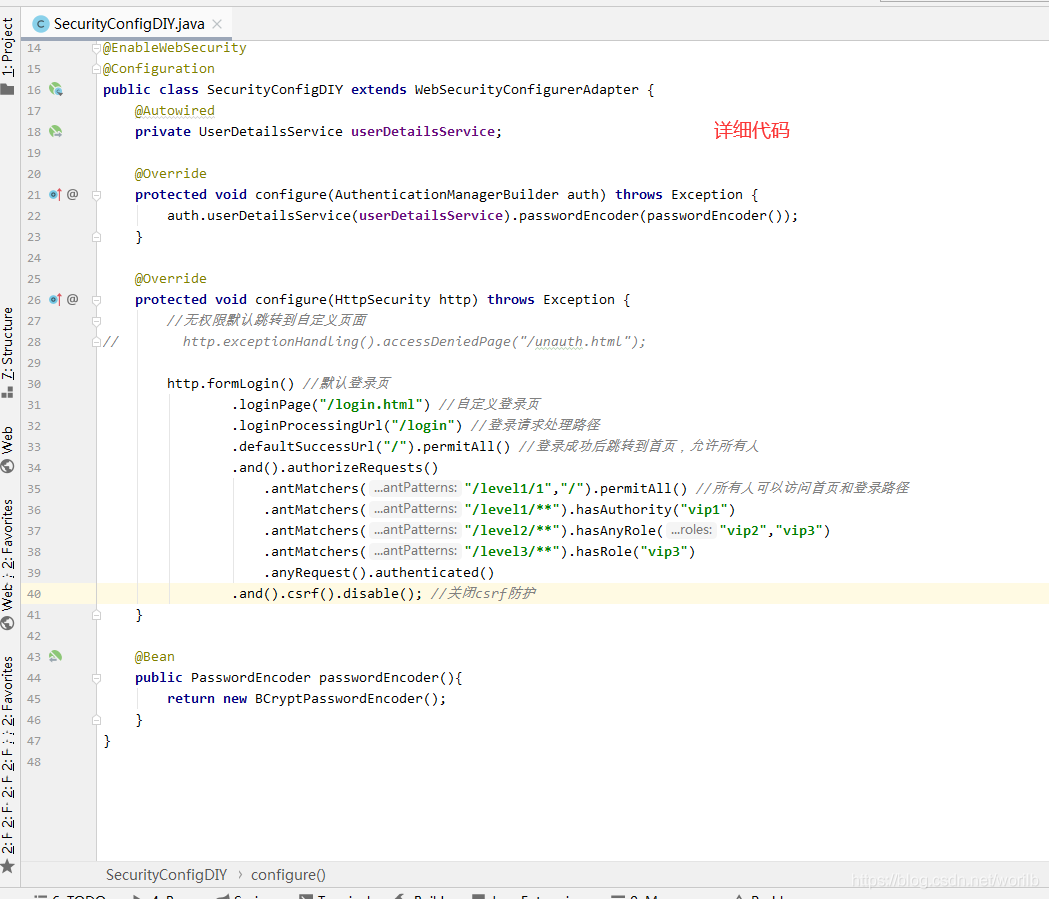Click the @Autowired annotation on line 17
Viewport: 1049px width, 899px height.
click(x=175, y=110)
